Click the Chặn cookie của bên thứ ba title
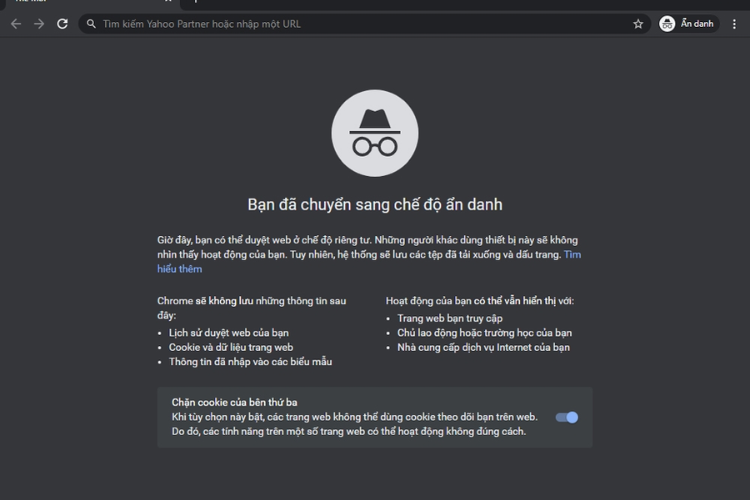This screenshot has width=750, height=500. 234,402
